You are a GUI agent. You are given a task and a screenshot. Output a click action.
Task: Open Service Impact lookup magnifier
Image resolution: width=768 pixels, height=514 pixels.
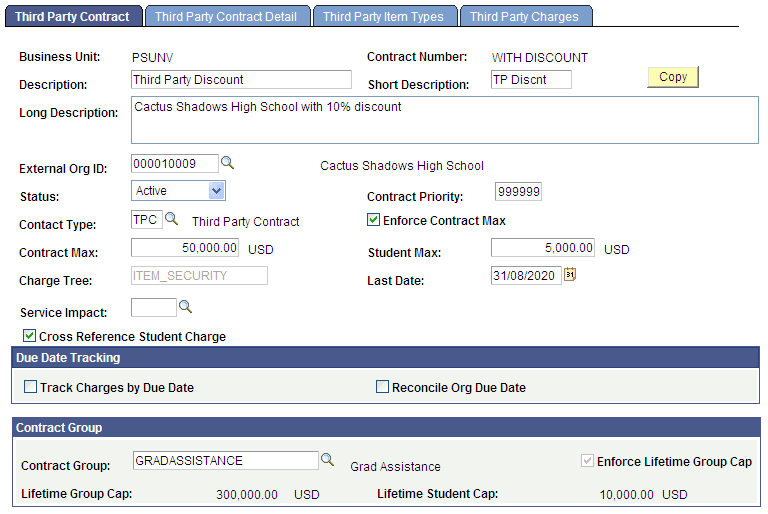[185, 307]
